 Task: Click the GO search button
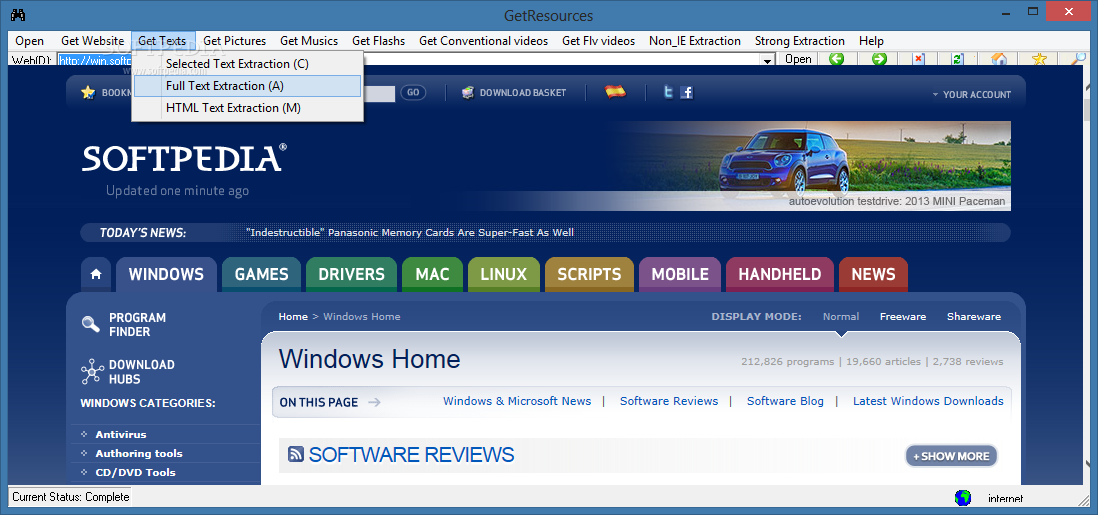(413, 92)
